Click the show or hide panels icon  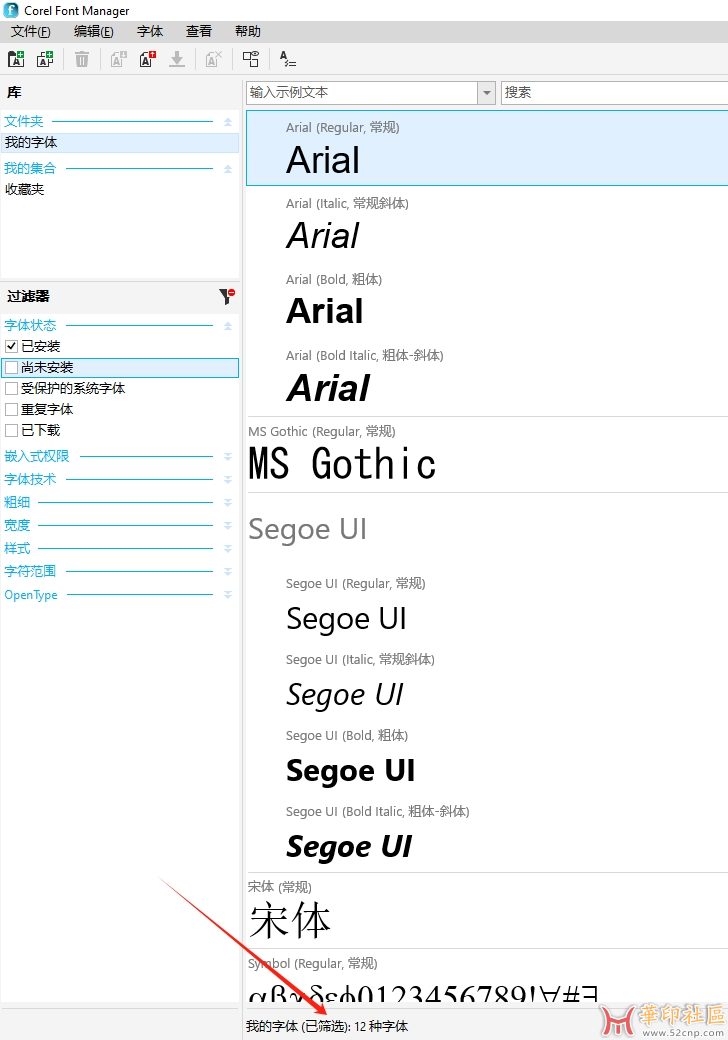point(251,60)
